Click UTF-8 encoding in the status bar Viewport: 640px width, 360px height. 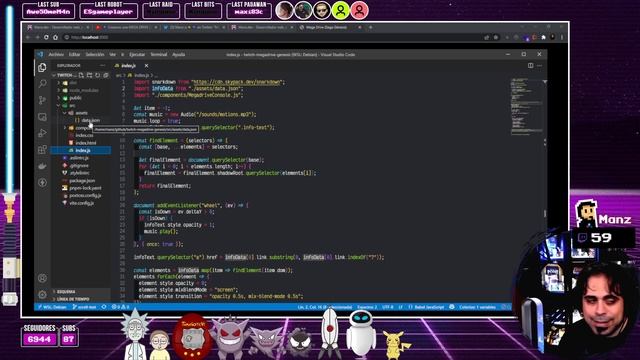[x=388, y=307]
